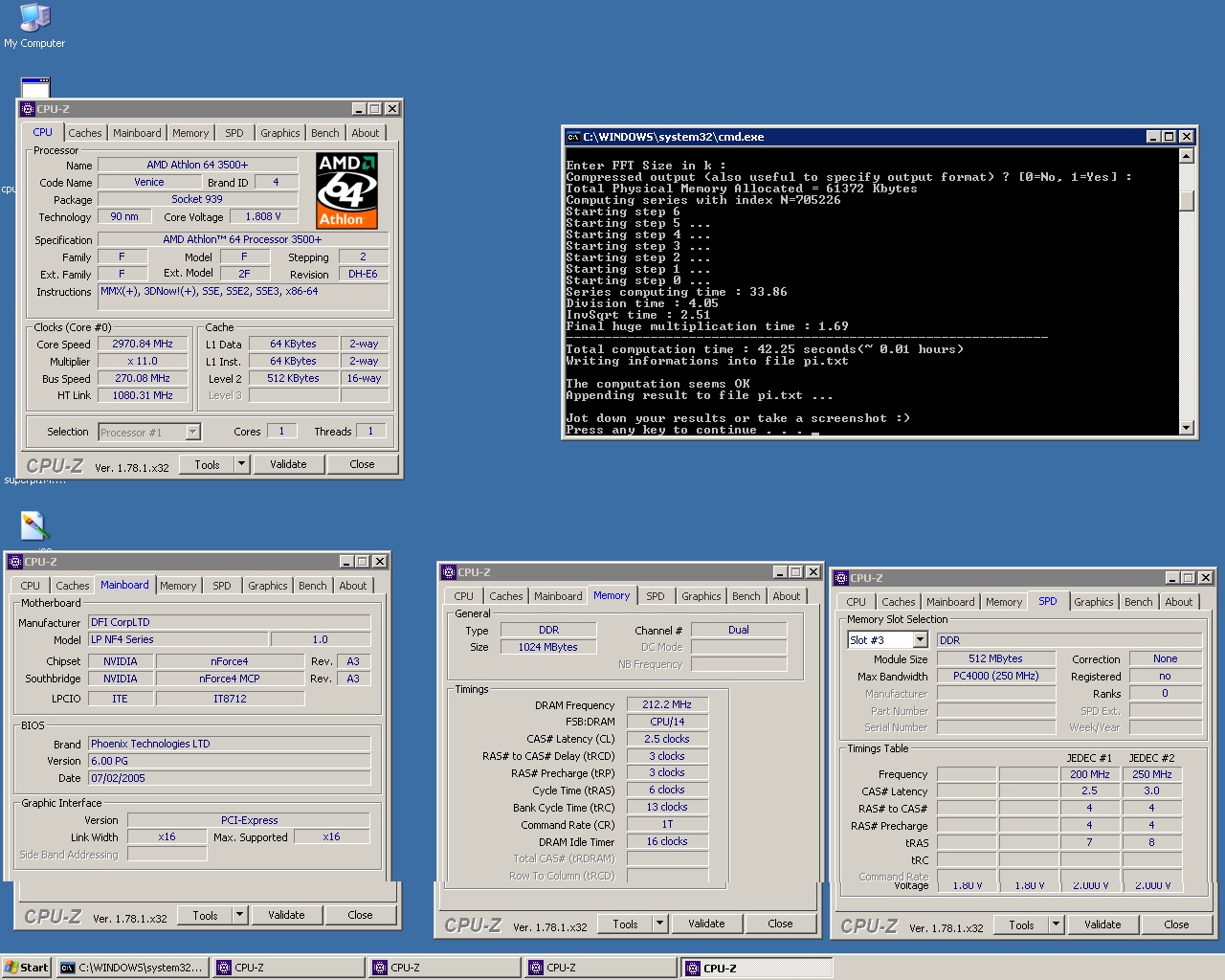The image size is (1225, 980).
Task: Open Processor selection dropdown in CPU window
Action: (x=192, y=433)
